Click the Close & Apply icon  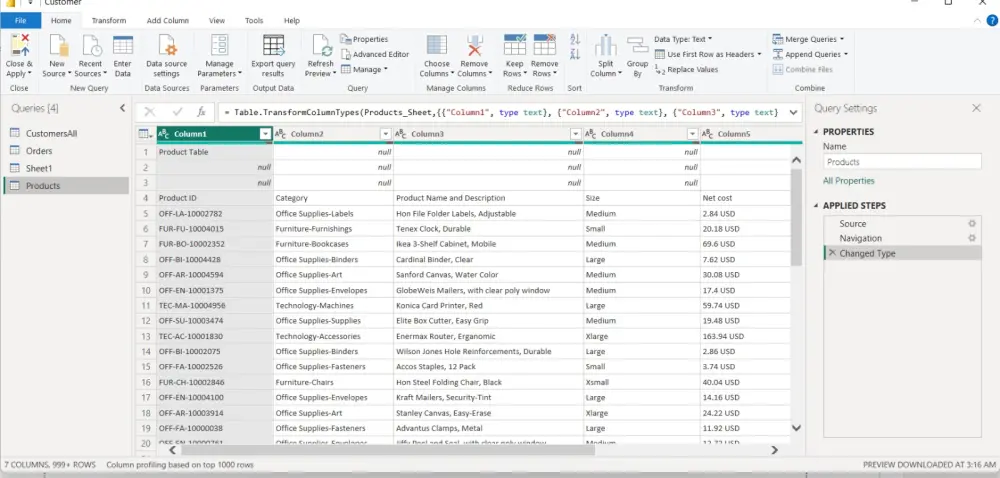coord(19,47)
